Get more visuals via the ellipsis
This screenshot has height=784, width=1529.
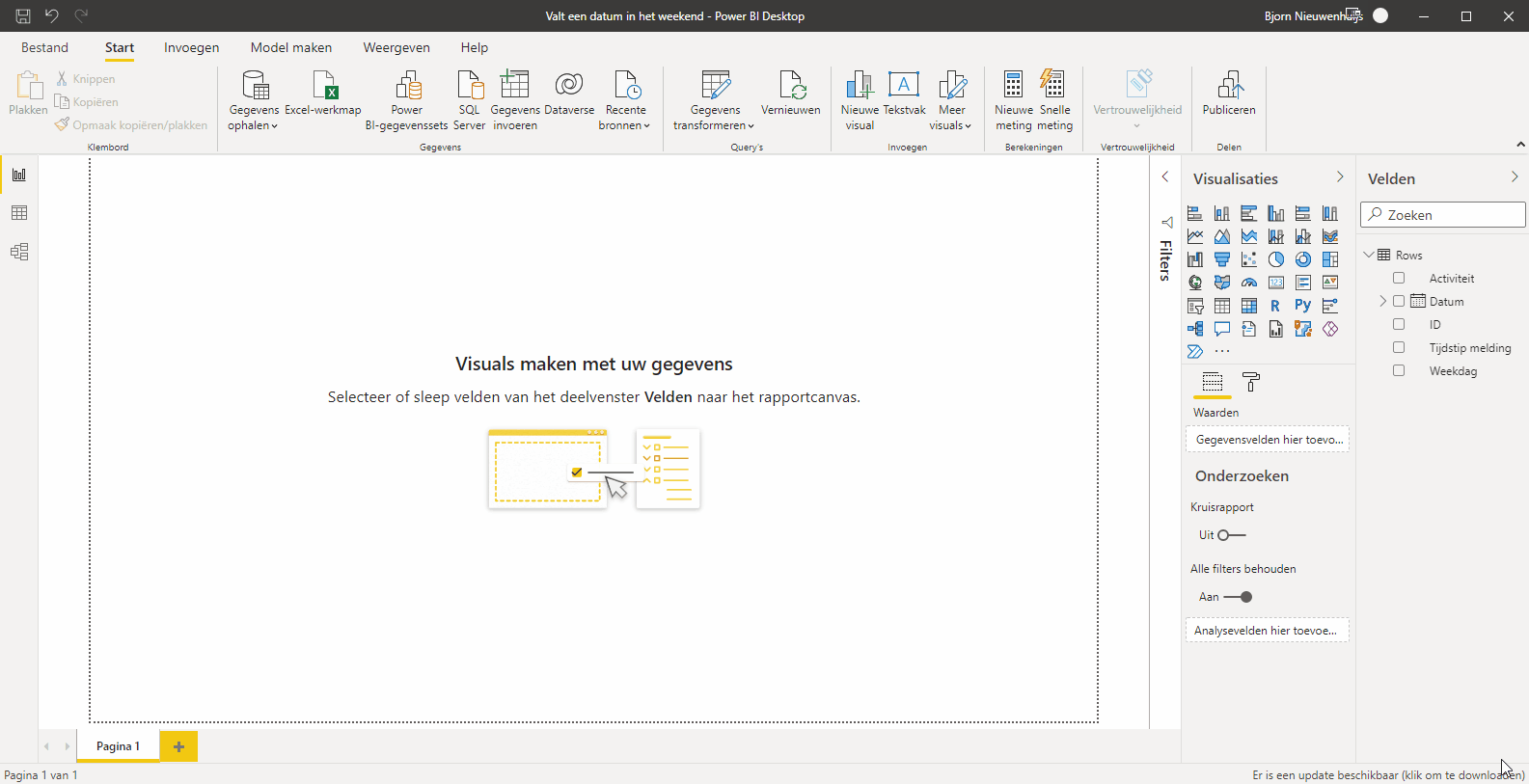1222,352
